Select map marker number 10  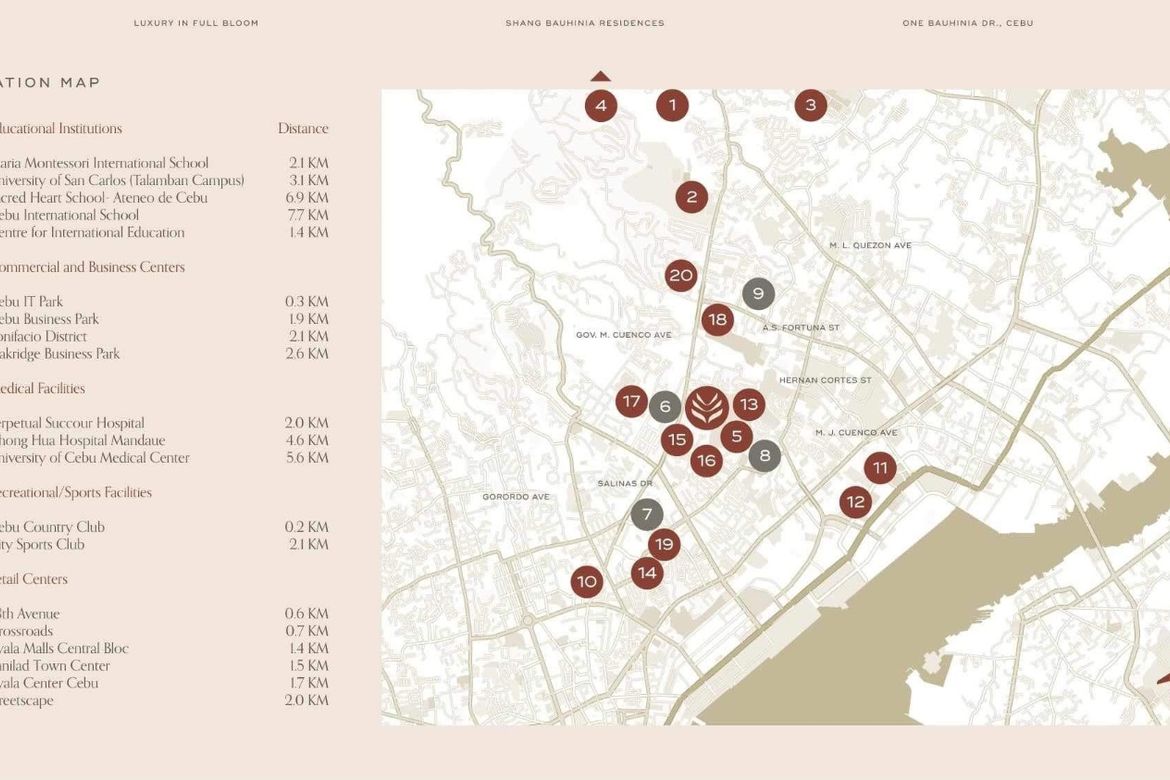[x=587, y=581]
